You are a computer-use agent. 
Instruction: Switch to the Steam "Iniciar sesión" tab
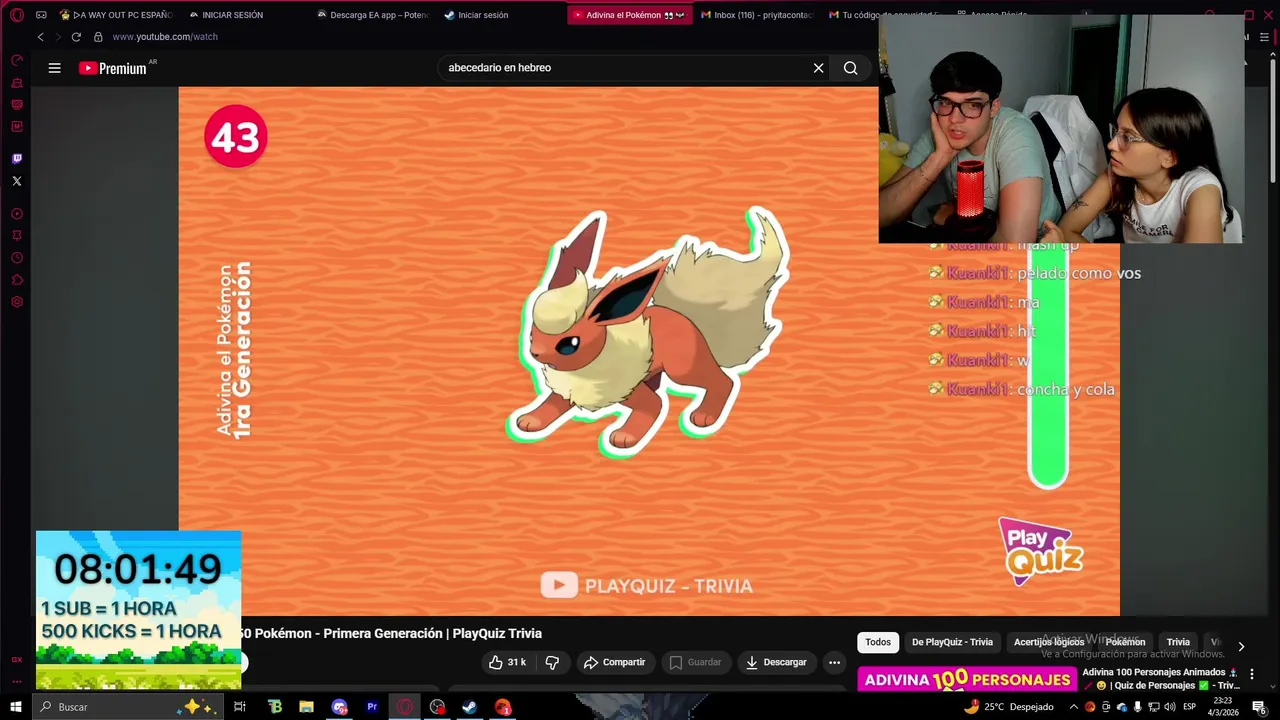pos(477,15)
